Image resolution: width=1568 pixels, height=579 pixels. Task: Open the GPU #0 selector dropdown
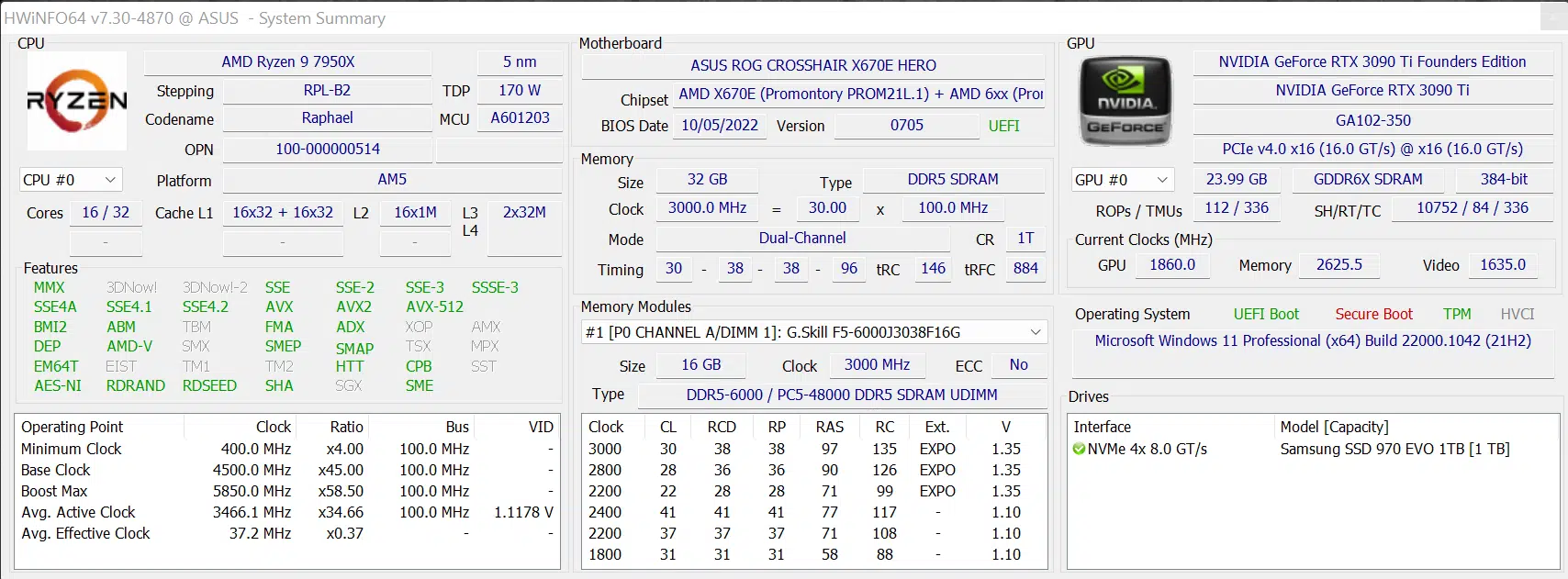point(1123,180)
